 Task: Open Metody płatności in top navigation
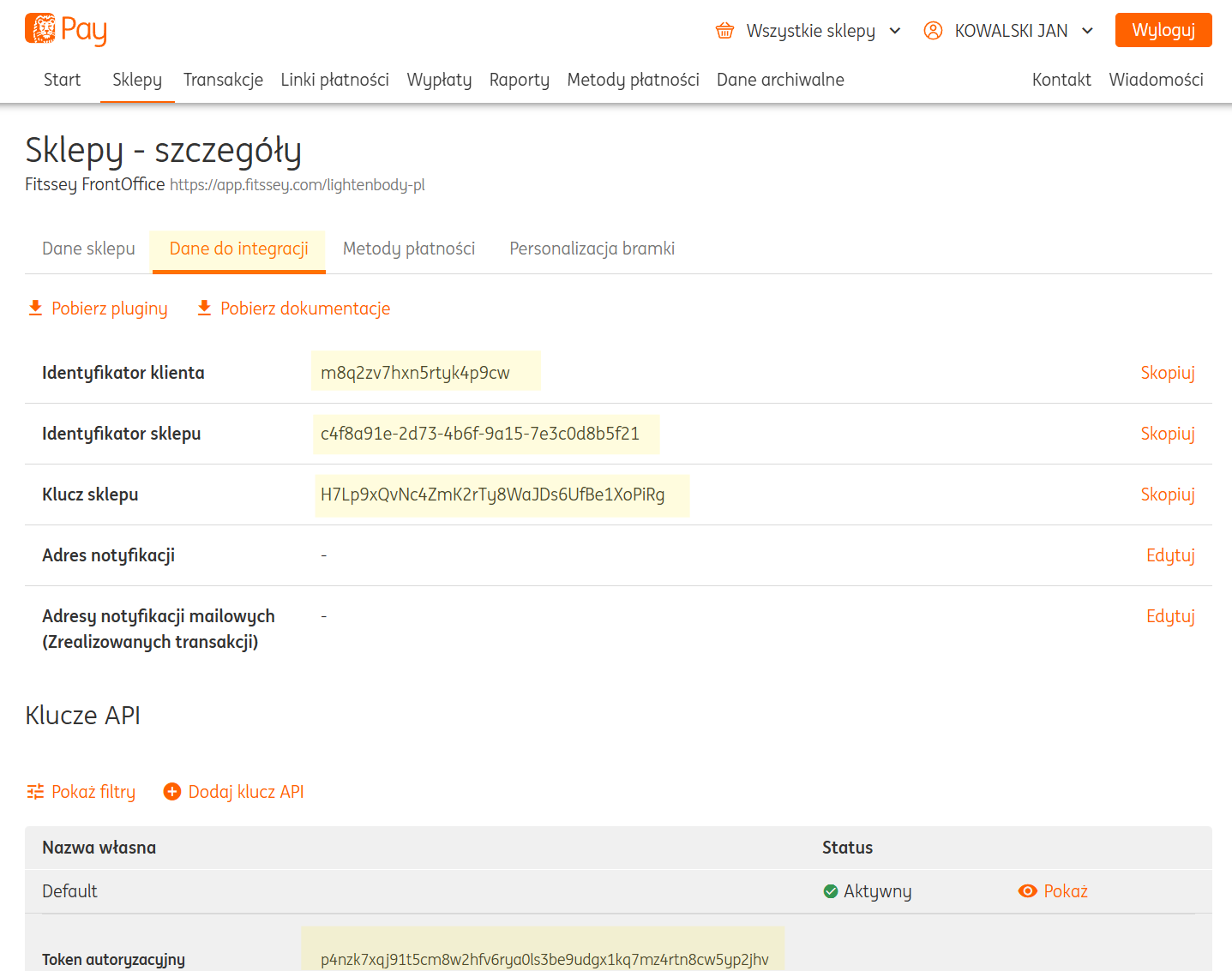[633, 80]
